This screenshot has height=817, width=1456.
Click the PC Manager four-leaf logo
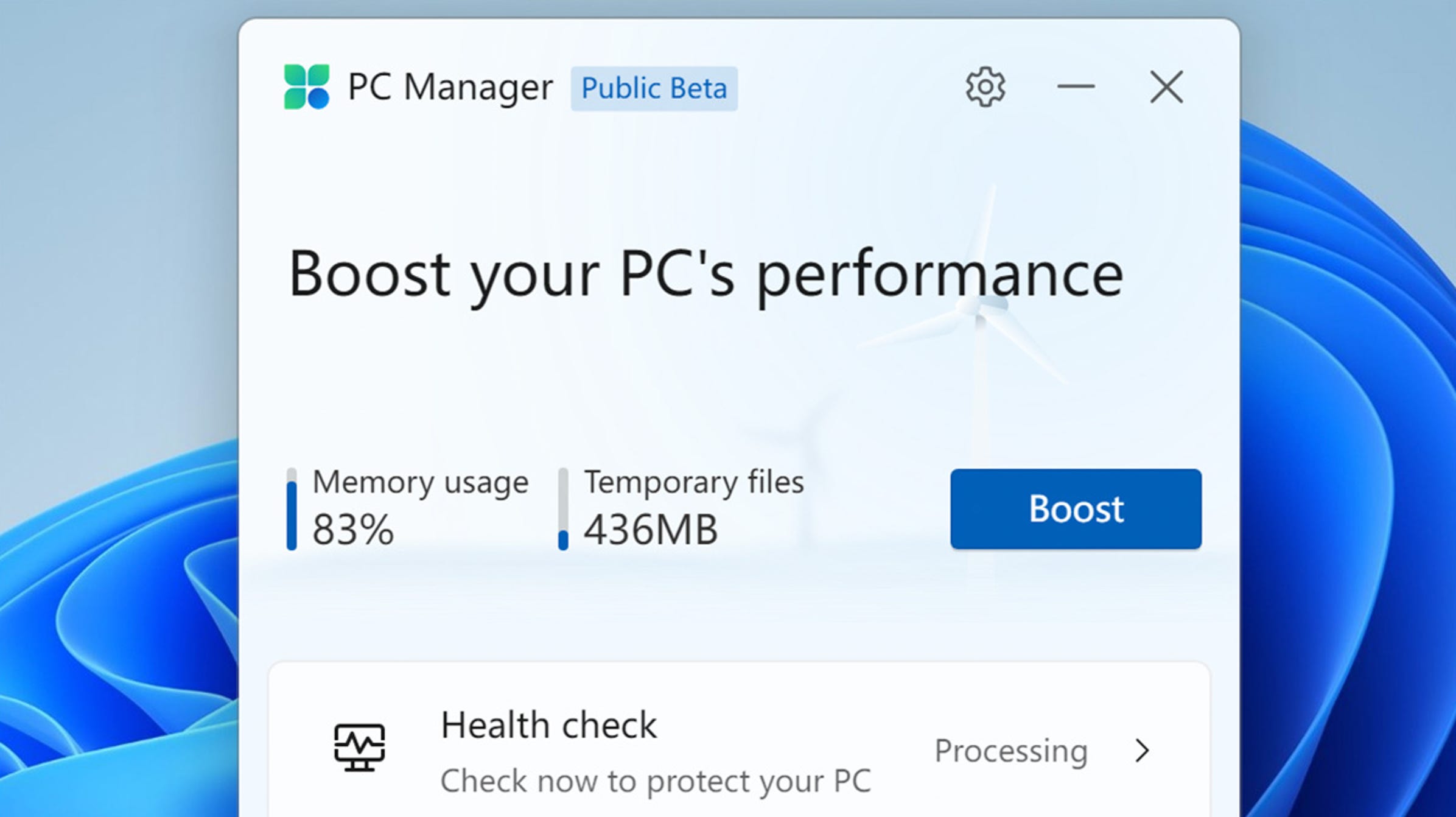tap(306, 87)
